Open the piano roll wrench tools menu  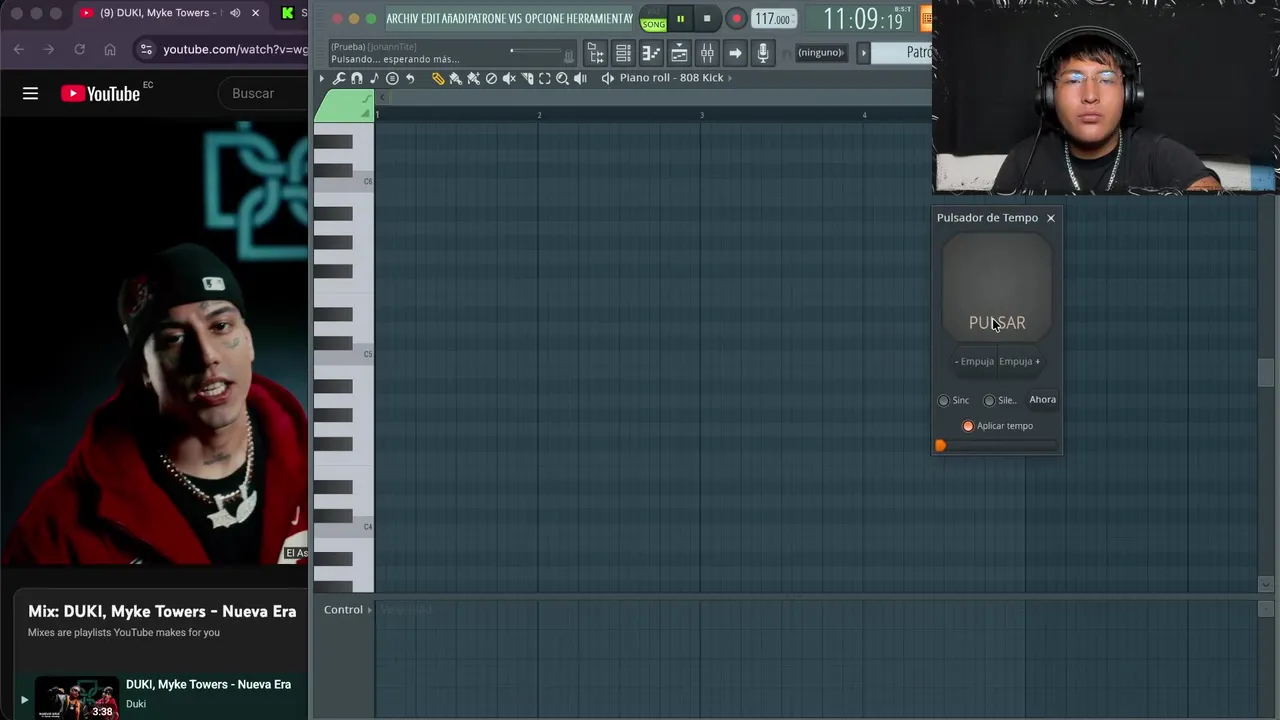339,78
